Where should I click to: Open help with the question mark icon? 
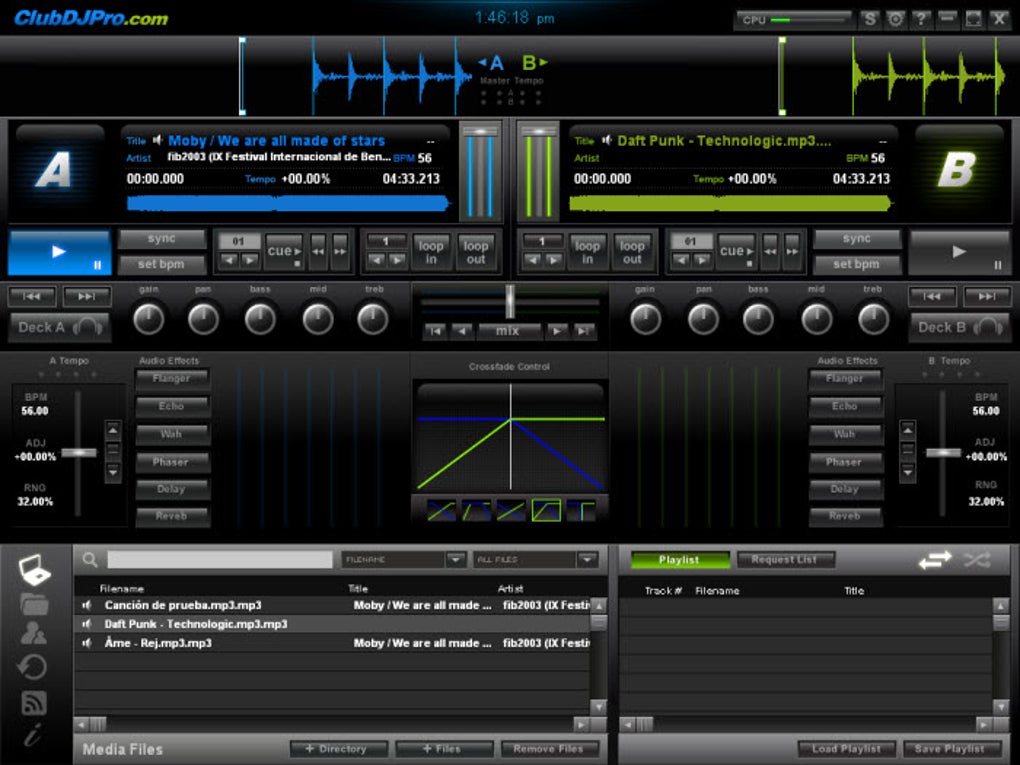pyautogui.click(x=921, y=20)
